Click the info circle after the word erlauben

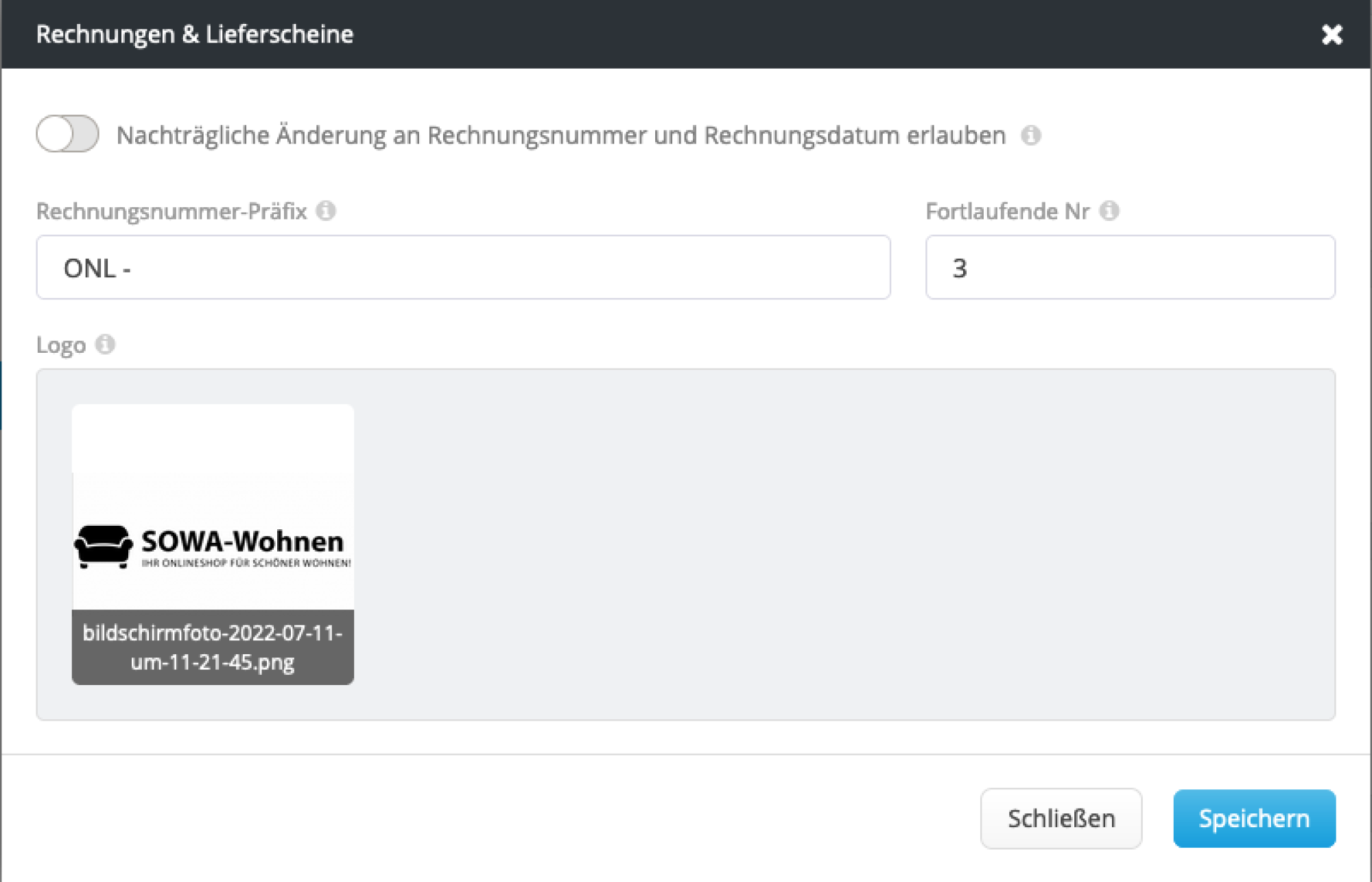pyautogui.click(x=1033, y=135)
